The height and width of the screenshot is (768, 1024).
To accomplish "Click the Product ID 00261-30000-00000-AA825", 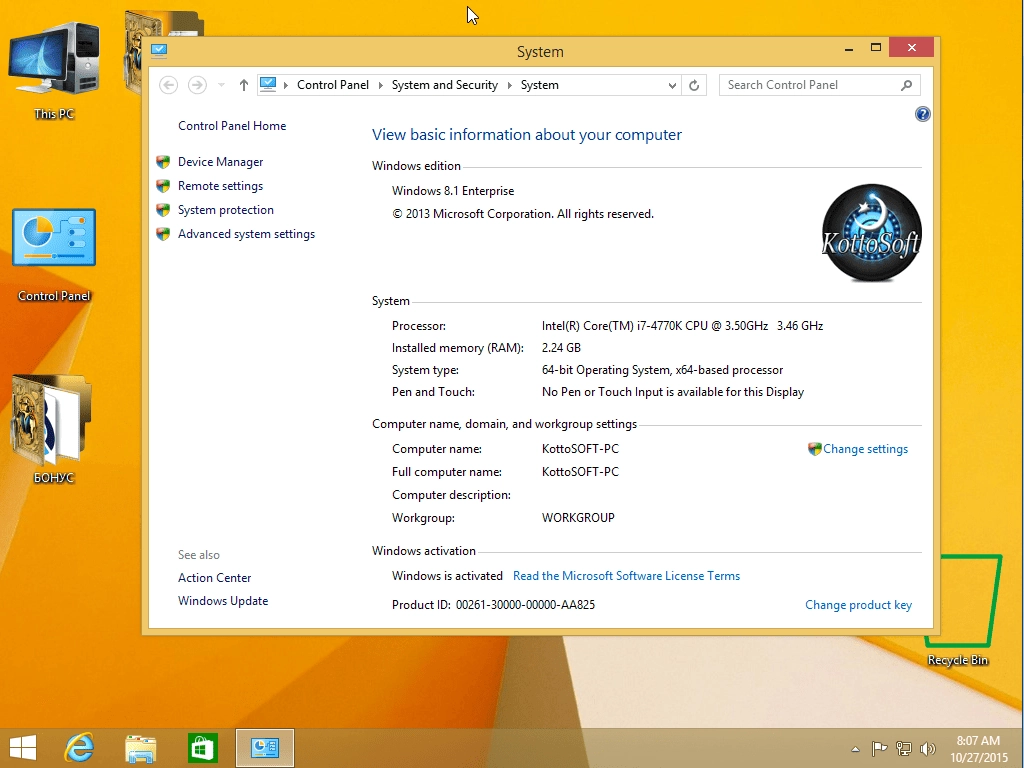I will pyautogui.click(x=525, y=605).
